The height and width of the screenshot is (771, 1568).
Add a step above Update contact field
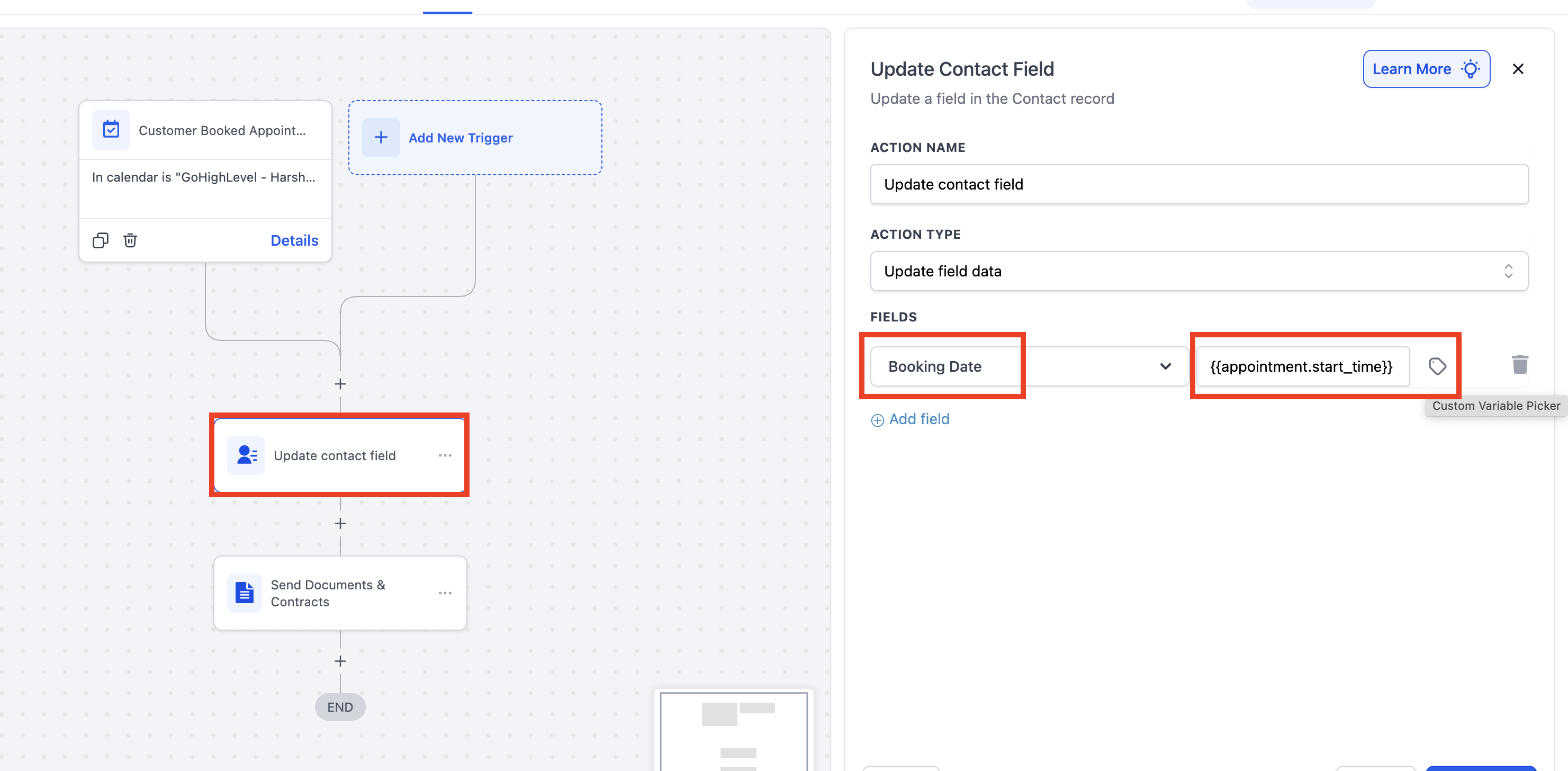(340, 384)
